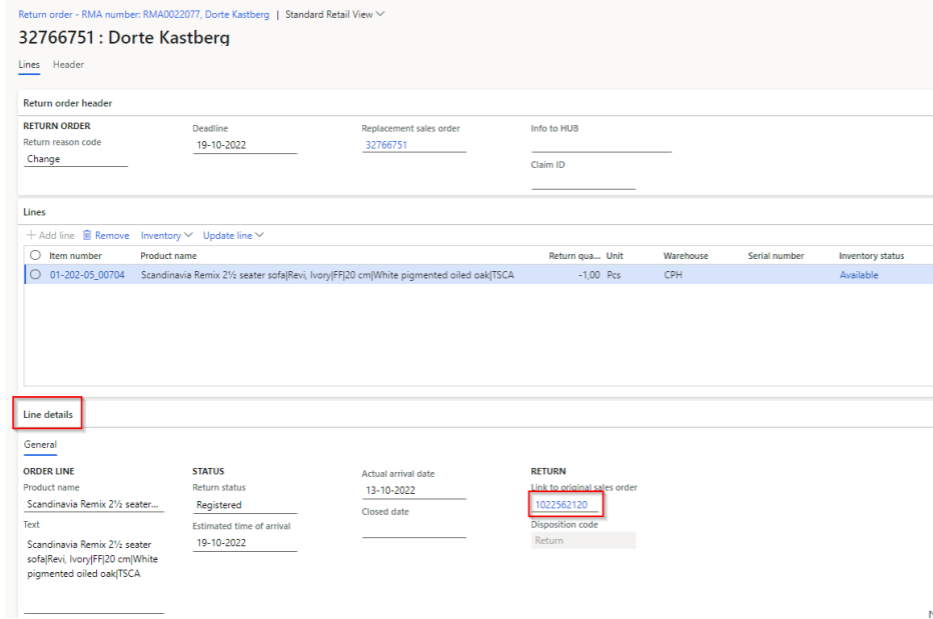
Task: Sort by the Product name column header
Action: [168, 256]
